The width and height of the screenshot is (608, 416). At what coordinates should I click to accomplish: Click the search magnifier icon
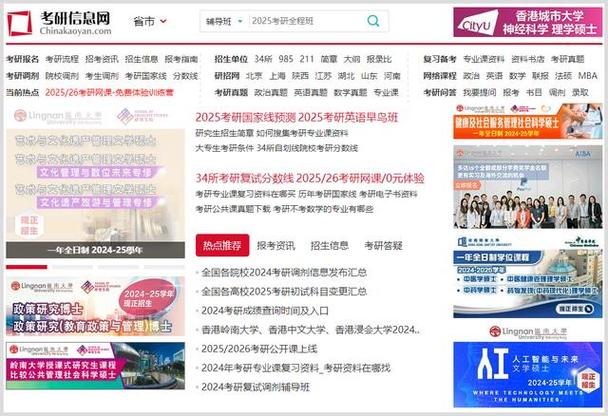[x=373, y=21]
